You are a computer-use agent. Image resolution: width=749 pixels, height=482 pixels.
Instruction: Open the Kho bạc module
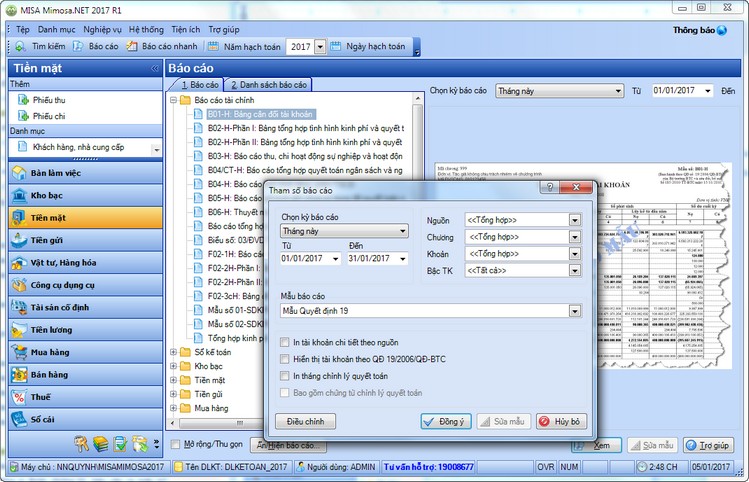[86, 195]
